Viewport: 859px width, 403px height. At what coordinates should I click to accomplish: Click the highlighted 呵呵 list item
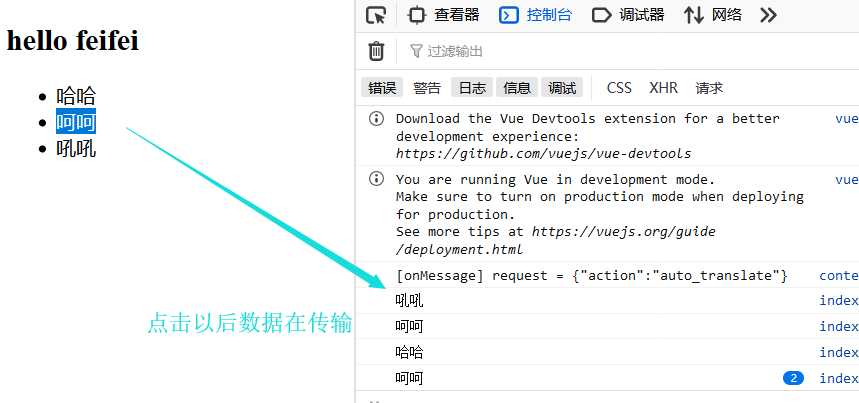pyautogui.click(x=76, y=122)
